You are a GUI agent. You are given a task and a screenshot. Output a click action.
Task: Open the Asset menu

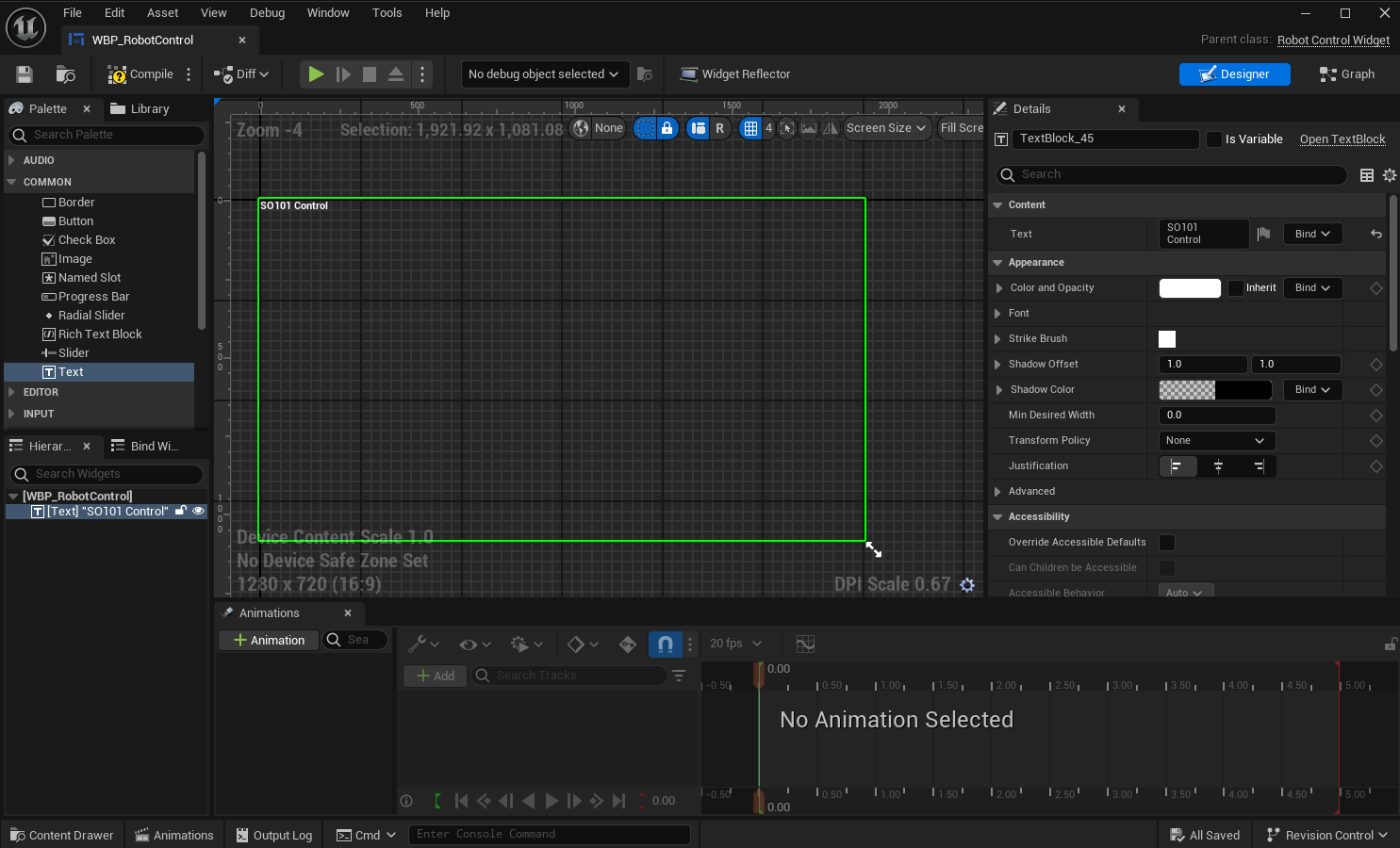point(162,13)
